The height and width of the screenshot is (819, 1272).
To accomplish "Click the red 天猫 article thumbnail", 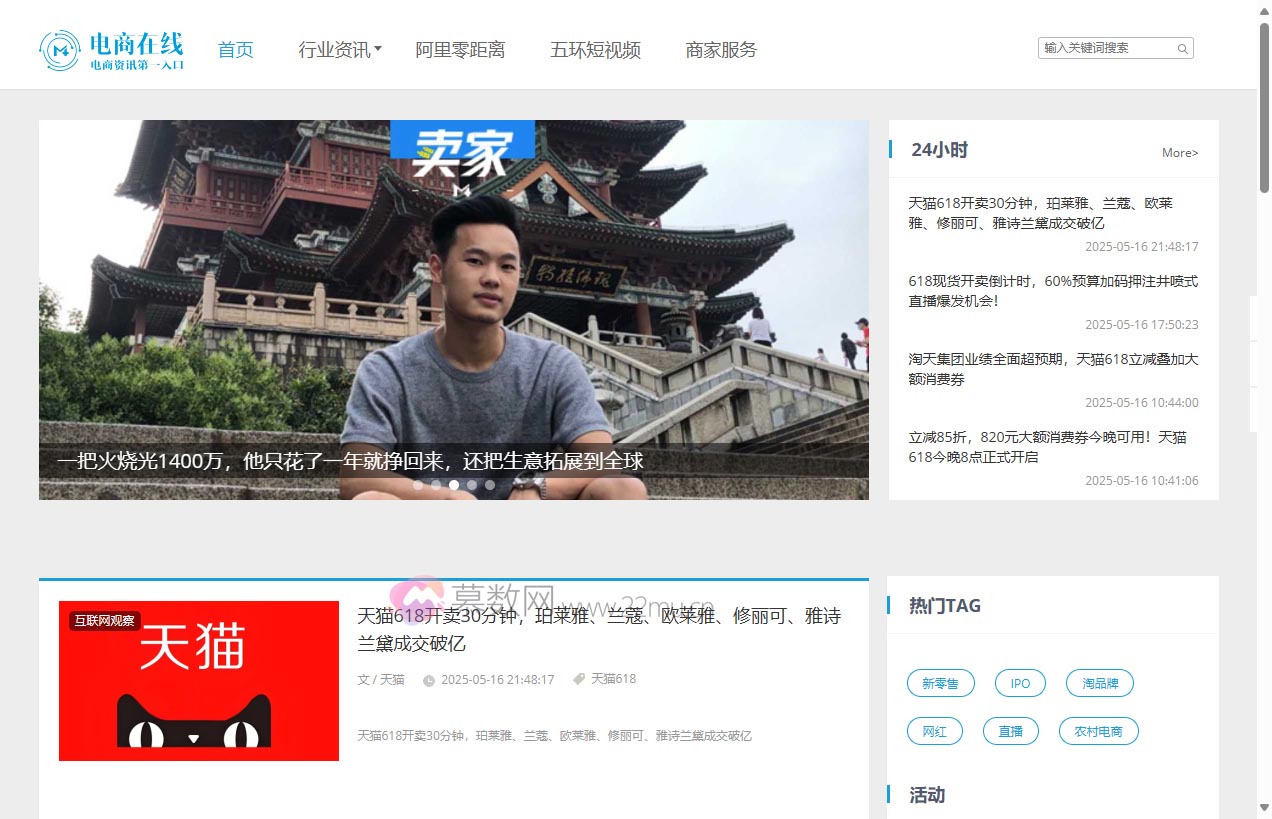I will tap(199, 680).
